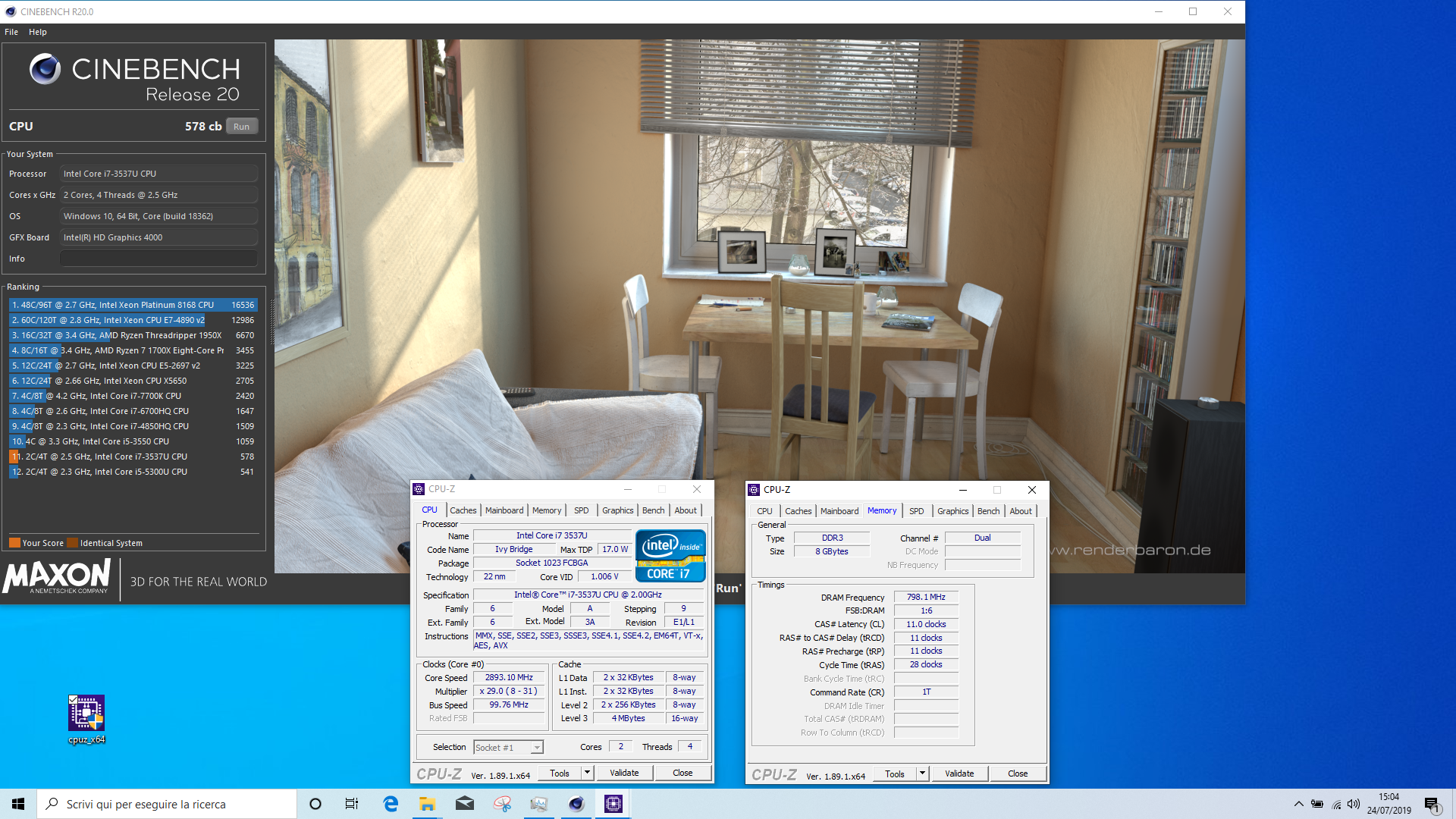Viewport: 1456px width, 819px height.
Task: Click the Info input field in Cinebench
Action: click(x=158, y=259)
